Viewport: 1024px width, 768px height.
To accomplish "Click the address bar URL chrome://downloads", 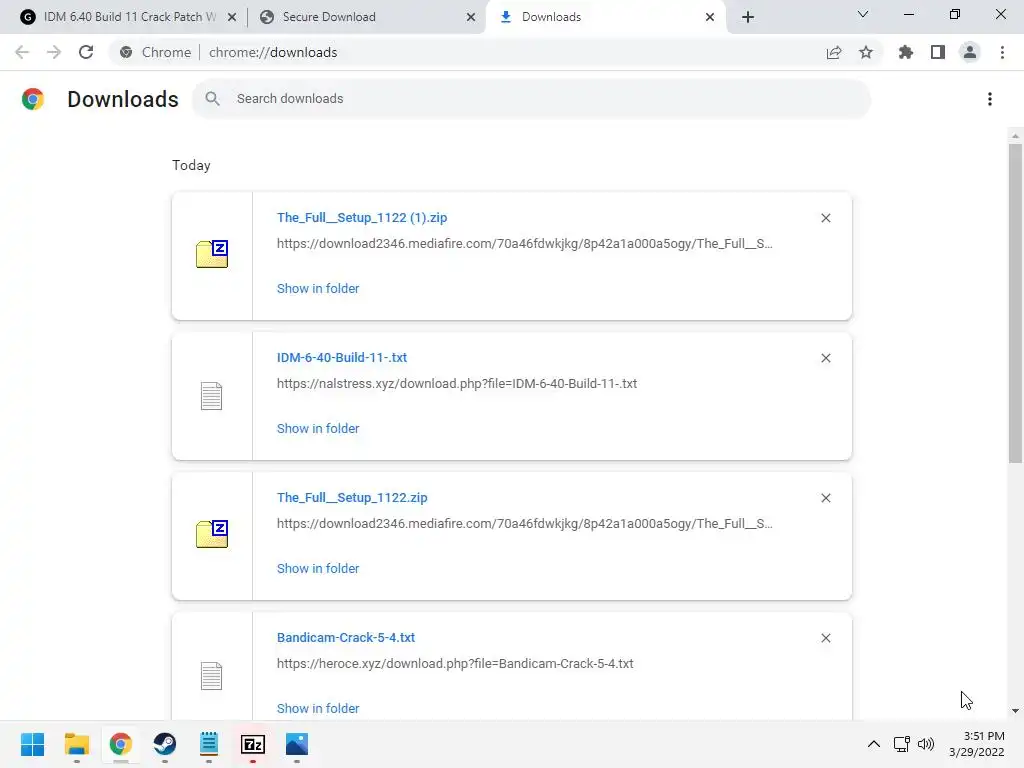I will [273, 52].
